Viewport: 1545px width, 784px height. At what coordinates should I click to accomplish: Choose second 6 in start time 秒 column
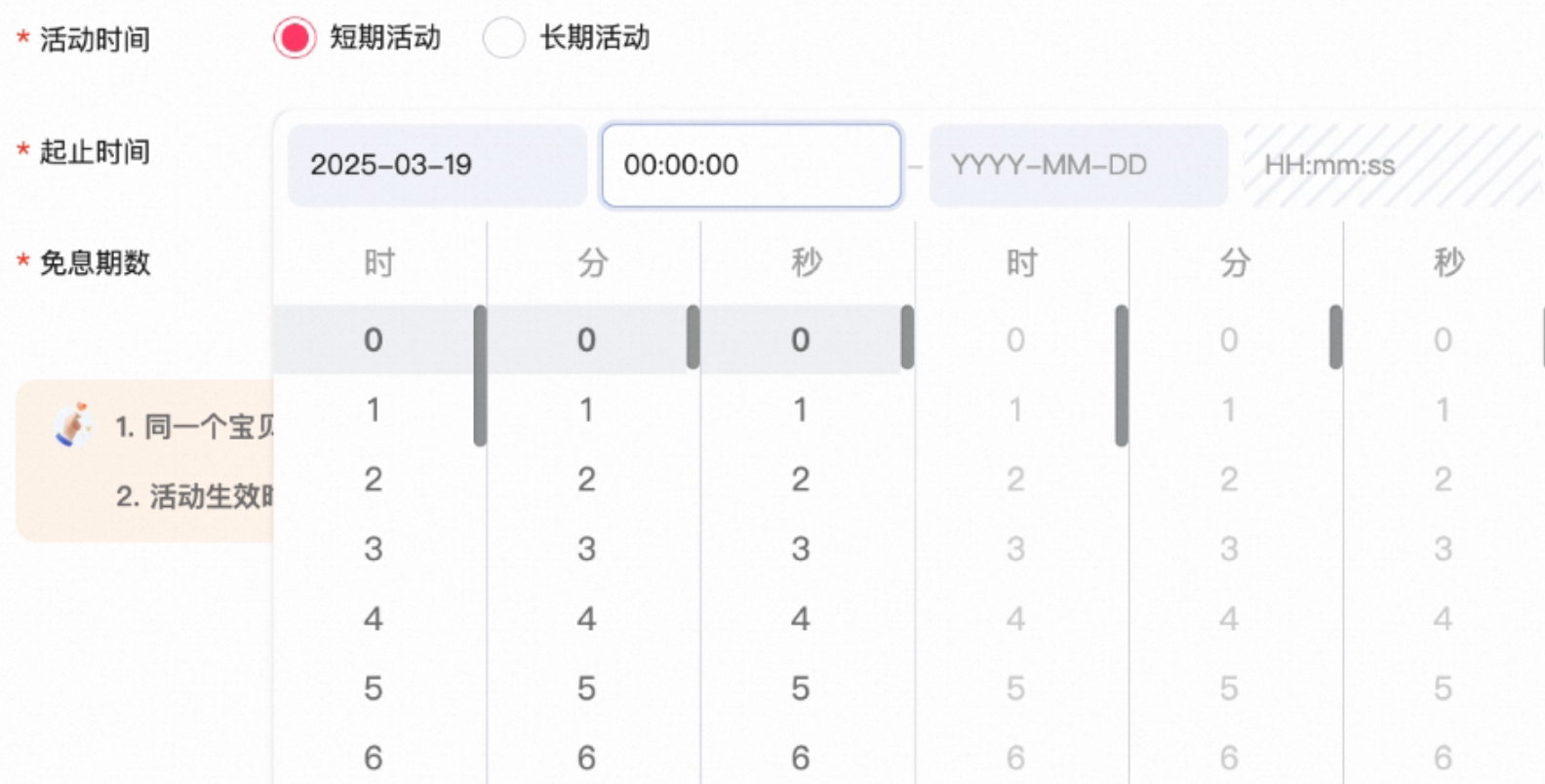tap(801, 758)
